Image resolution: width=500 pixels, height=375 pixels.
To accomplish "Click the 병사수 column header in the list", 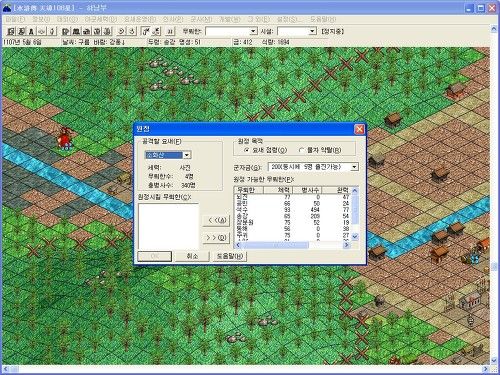I will (x=307, y=190).
